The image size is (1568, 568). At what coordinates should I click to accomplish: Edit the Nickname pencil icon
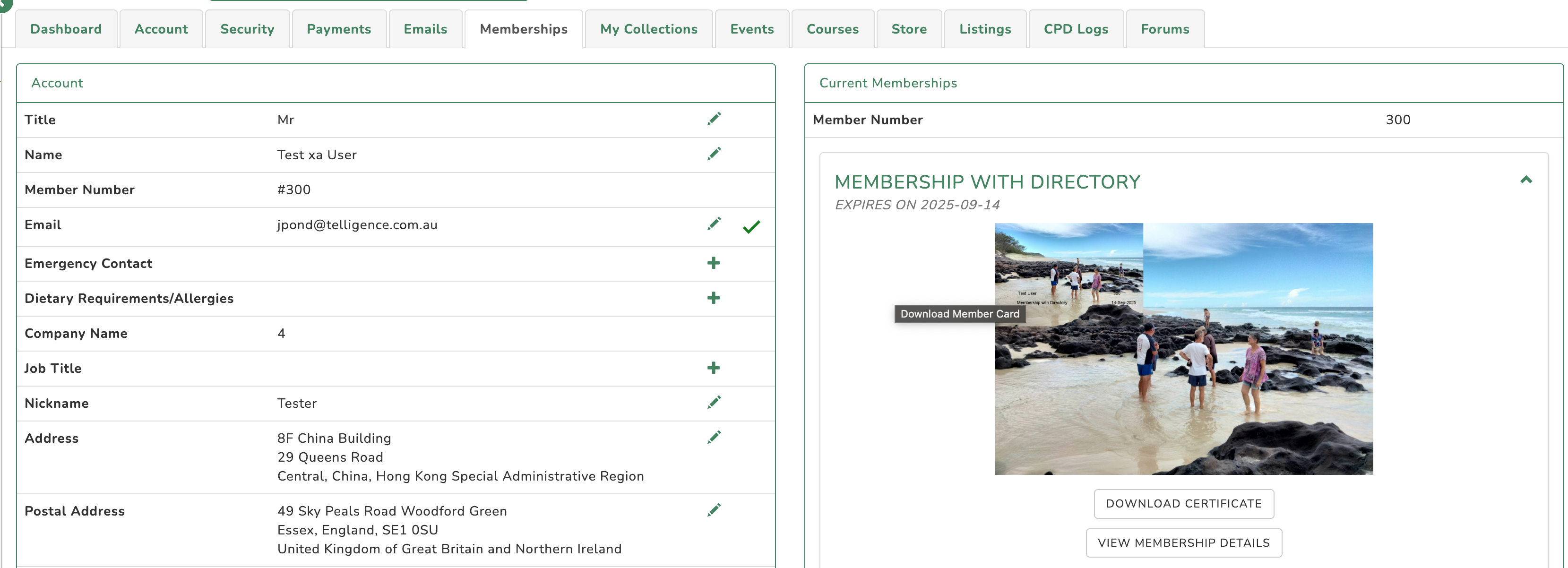click(714, 403)
